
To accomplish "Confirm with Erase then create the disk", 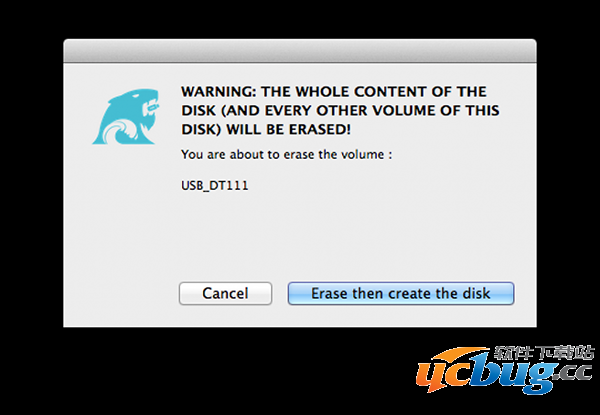I will coord(401,294).
